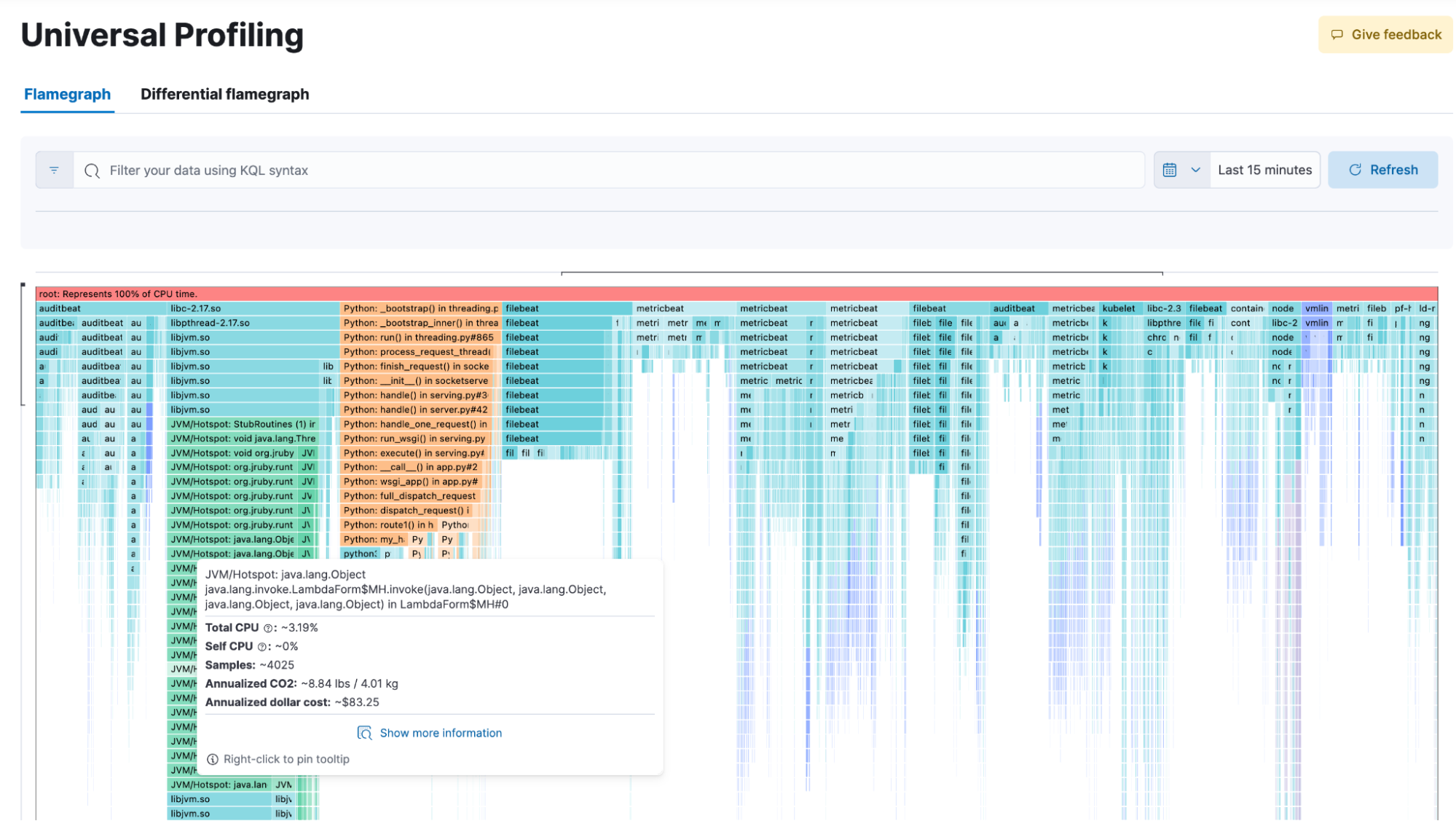Image resolution: width=1456 pixels, height=821 pixels.
Task: Click the Flamegraph tab
Action: point(68,93)
